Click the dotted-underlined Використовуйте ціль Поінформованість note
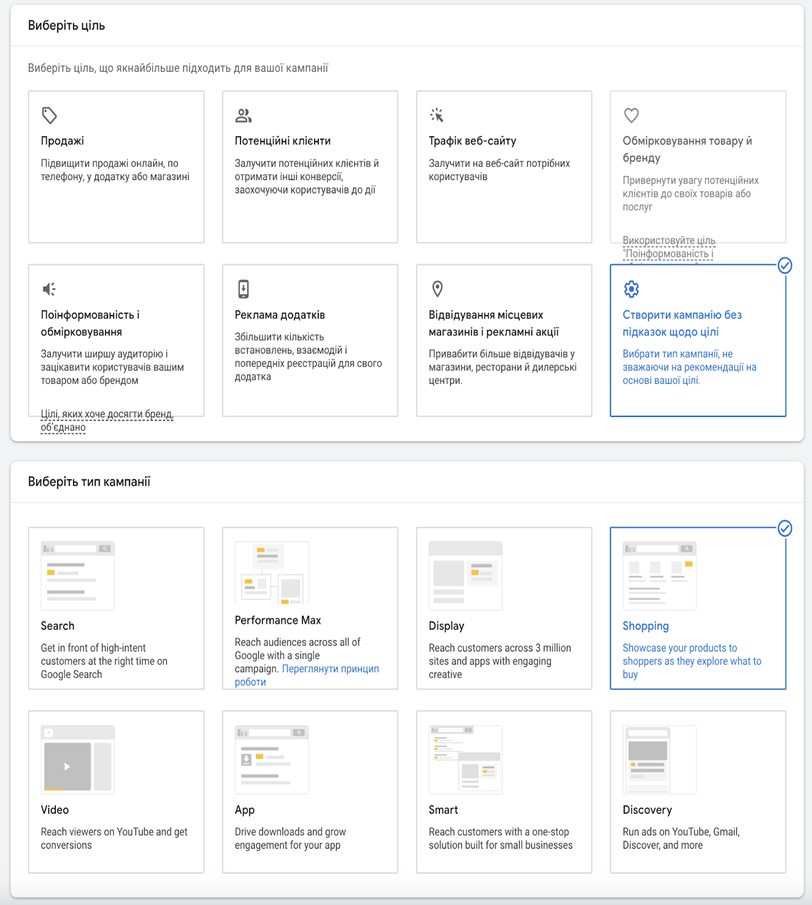The image size is (812, 905). pyautogui.click(x=668, y=247)
